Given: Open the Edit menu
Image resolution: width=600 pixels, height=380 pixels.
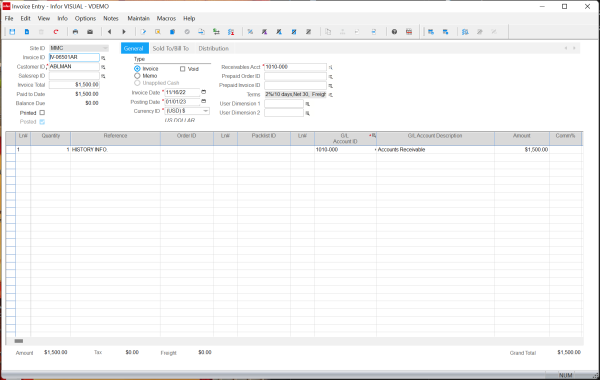Looking at the screenshot, I should point(25,18).
